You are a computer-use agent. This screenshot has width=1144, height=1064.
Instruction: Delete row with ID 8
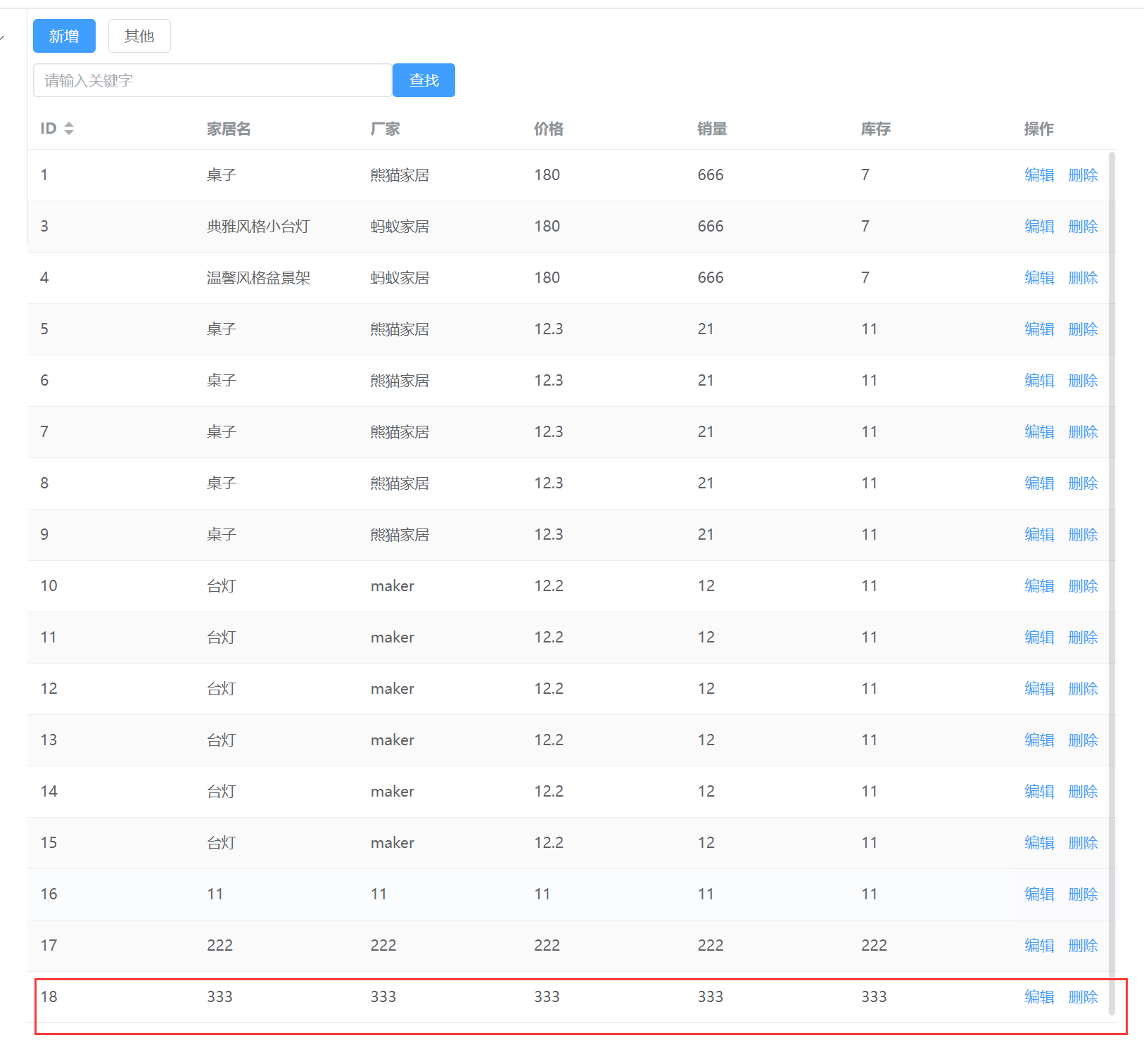1083,483
